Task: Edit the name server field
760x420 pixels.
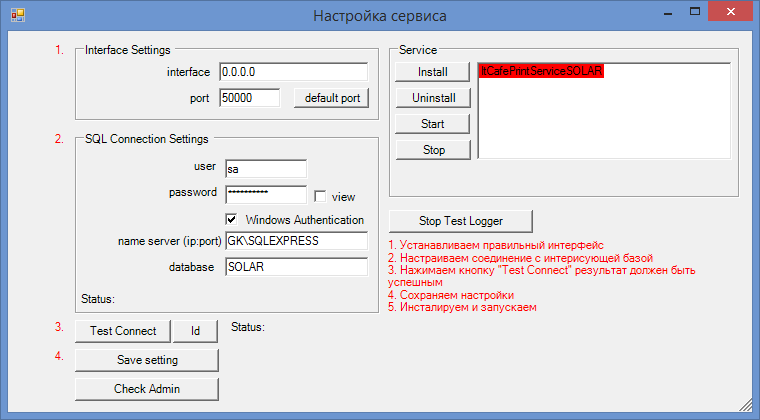Action: pyautogui.click(x=296, y=242)
